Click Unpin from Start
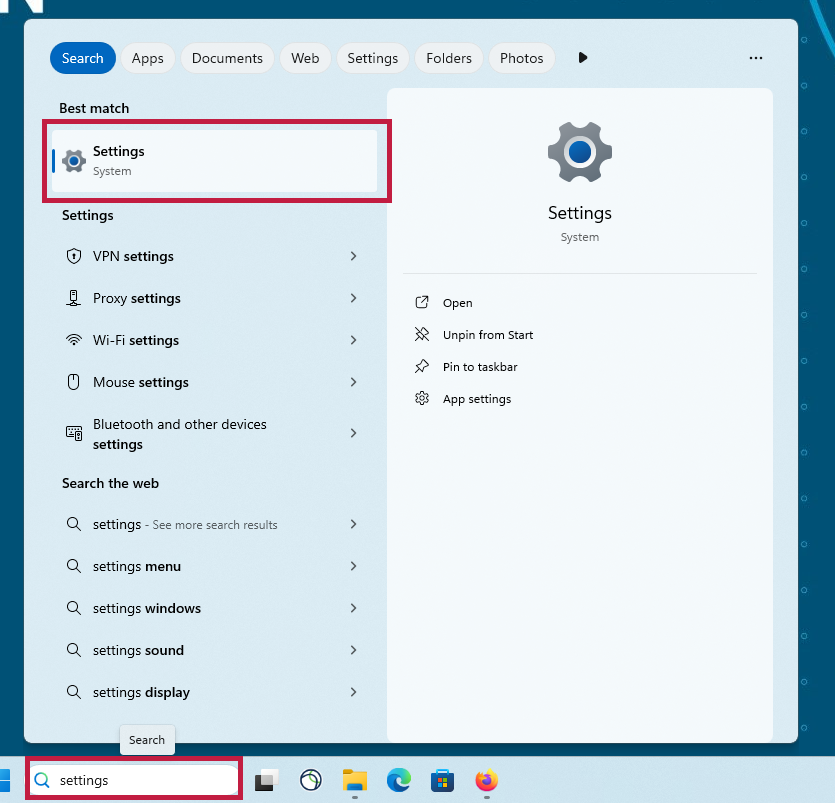The height and width of the screenshot is (803, 835). [x=488, y=335]
